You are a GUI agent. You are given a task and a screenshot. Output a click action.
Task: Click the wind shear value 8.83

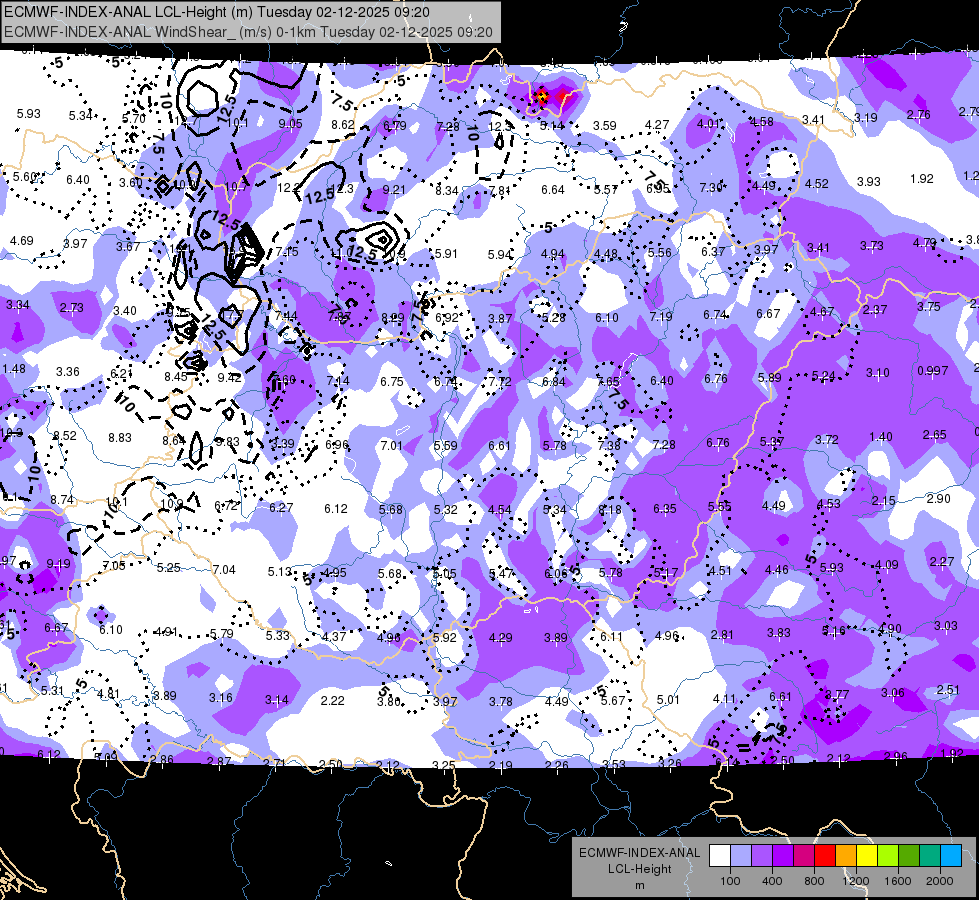pos(120,438)
